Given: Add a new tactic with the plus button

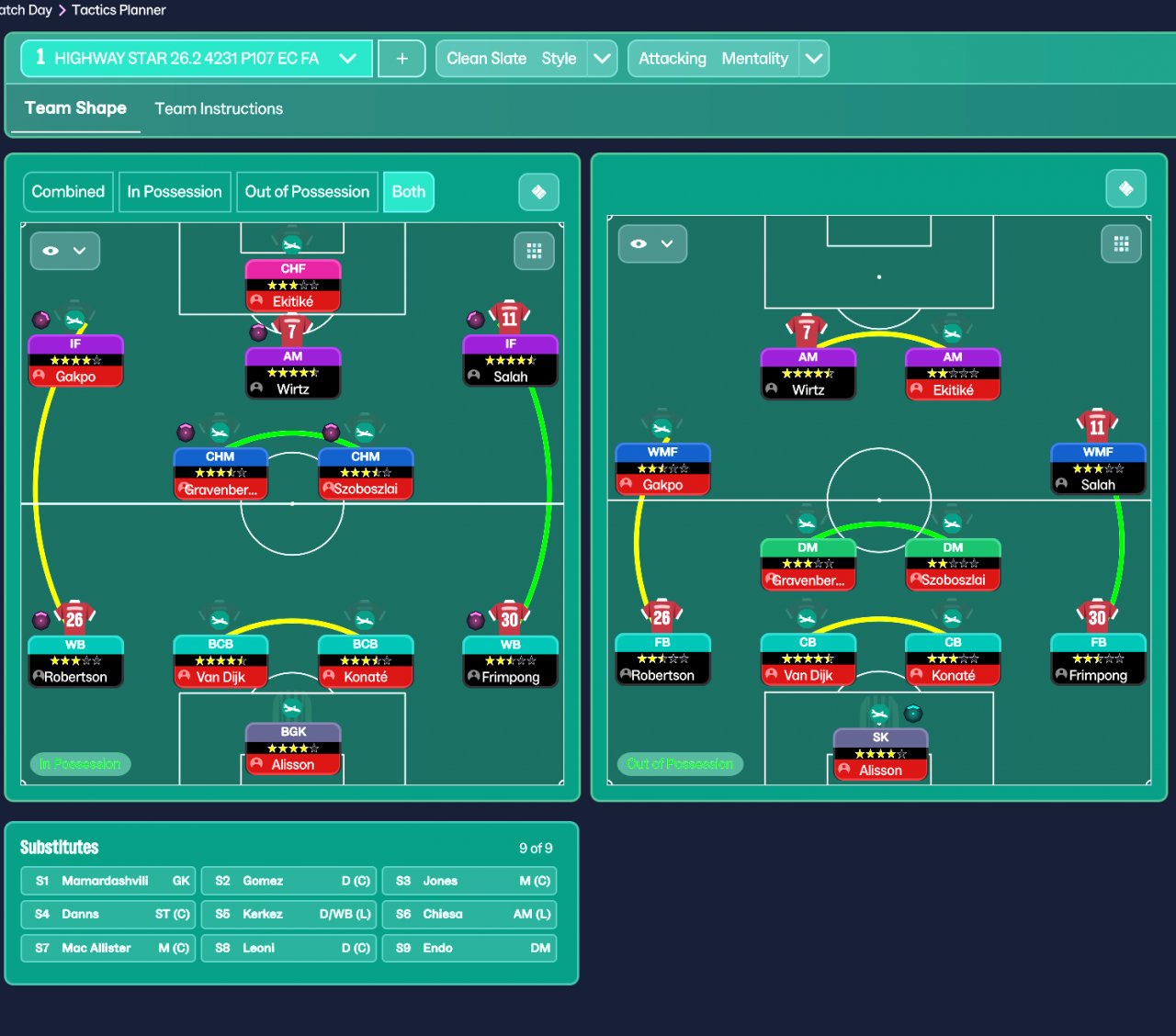Looking at the screenshot, I should tap(401, 58).
